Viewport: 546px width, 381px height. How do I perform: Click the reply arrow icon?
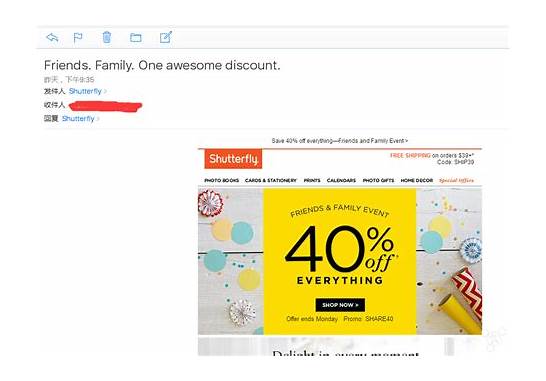point(52,37)
